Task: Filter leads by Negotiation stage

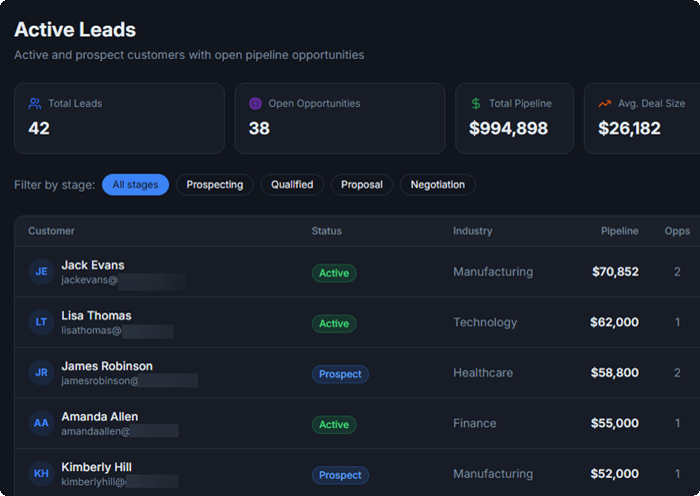Action: click(x=438, y=185)
